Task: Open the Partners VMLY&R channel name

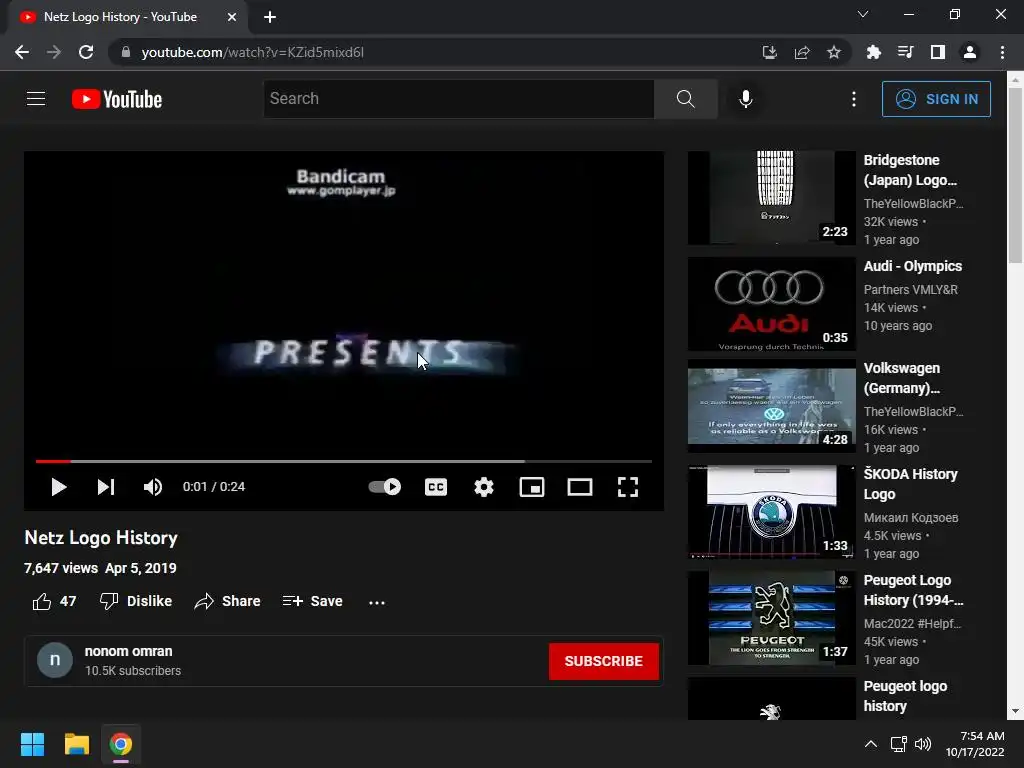Action: pyautogui.click(x=910, y=289)
